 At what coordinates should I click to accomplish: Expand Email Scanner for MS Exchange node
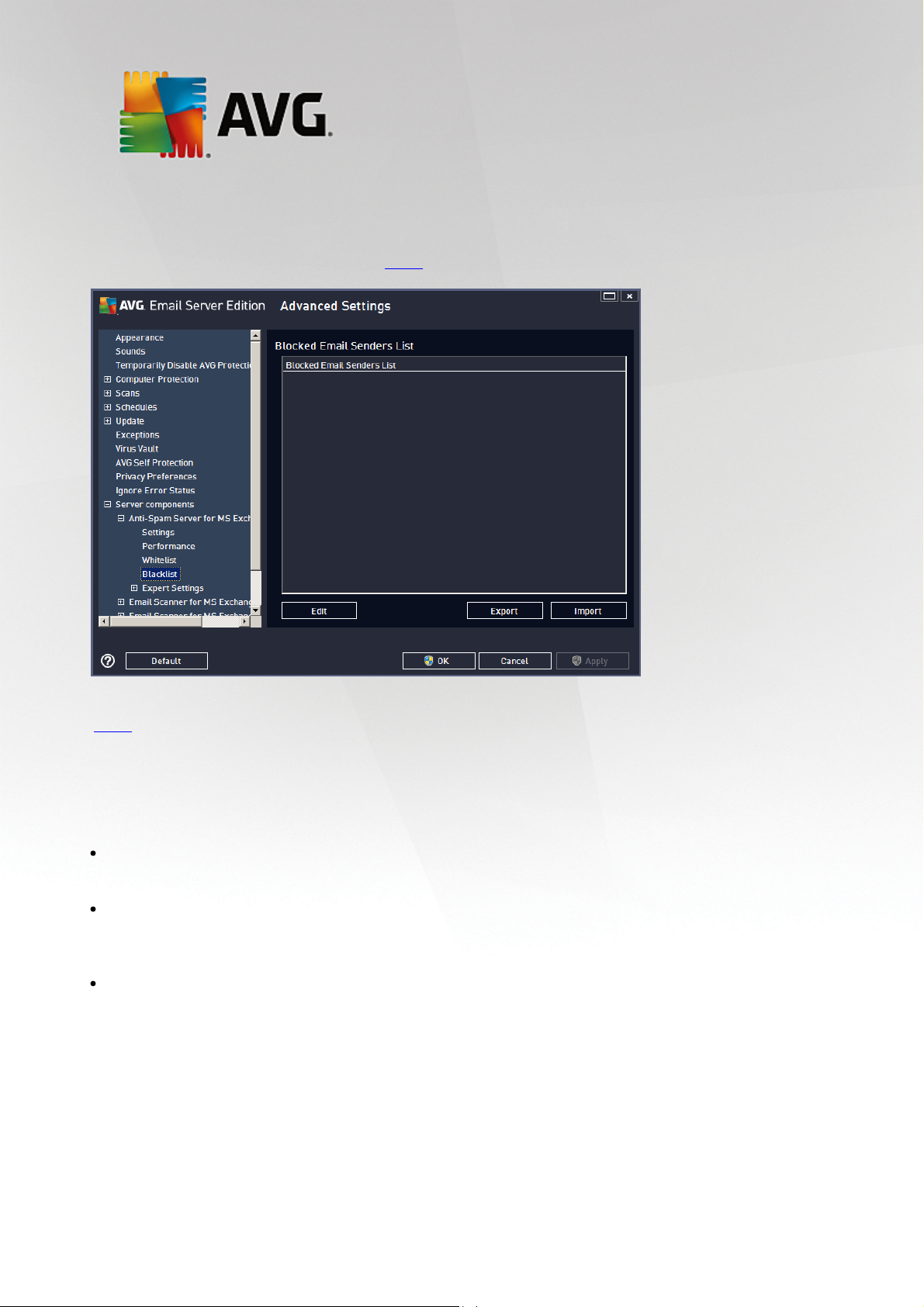coord(121,602)
